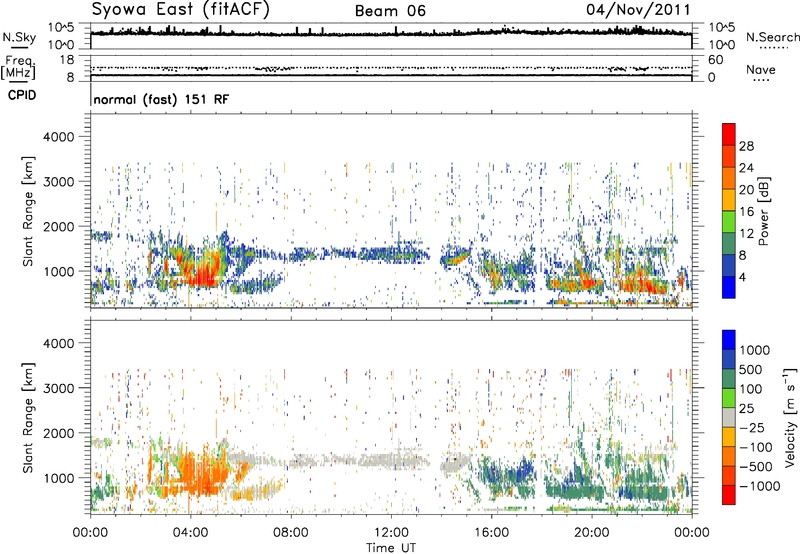The height and width of the screenshot is (554, 800).
Task: Pick the yellow -100 to -25 velocity segment
Action: [x=729, y=437]
